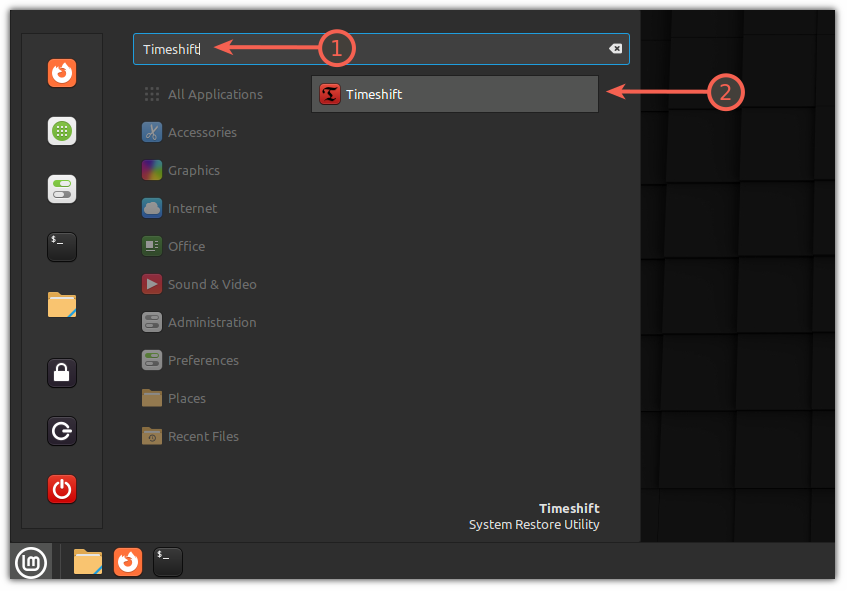
Task: Open the Graphics category label
Action: pyautogui.click(x=193, y=171)
